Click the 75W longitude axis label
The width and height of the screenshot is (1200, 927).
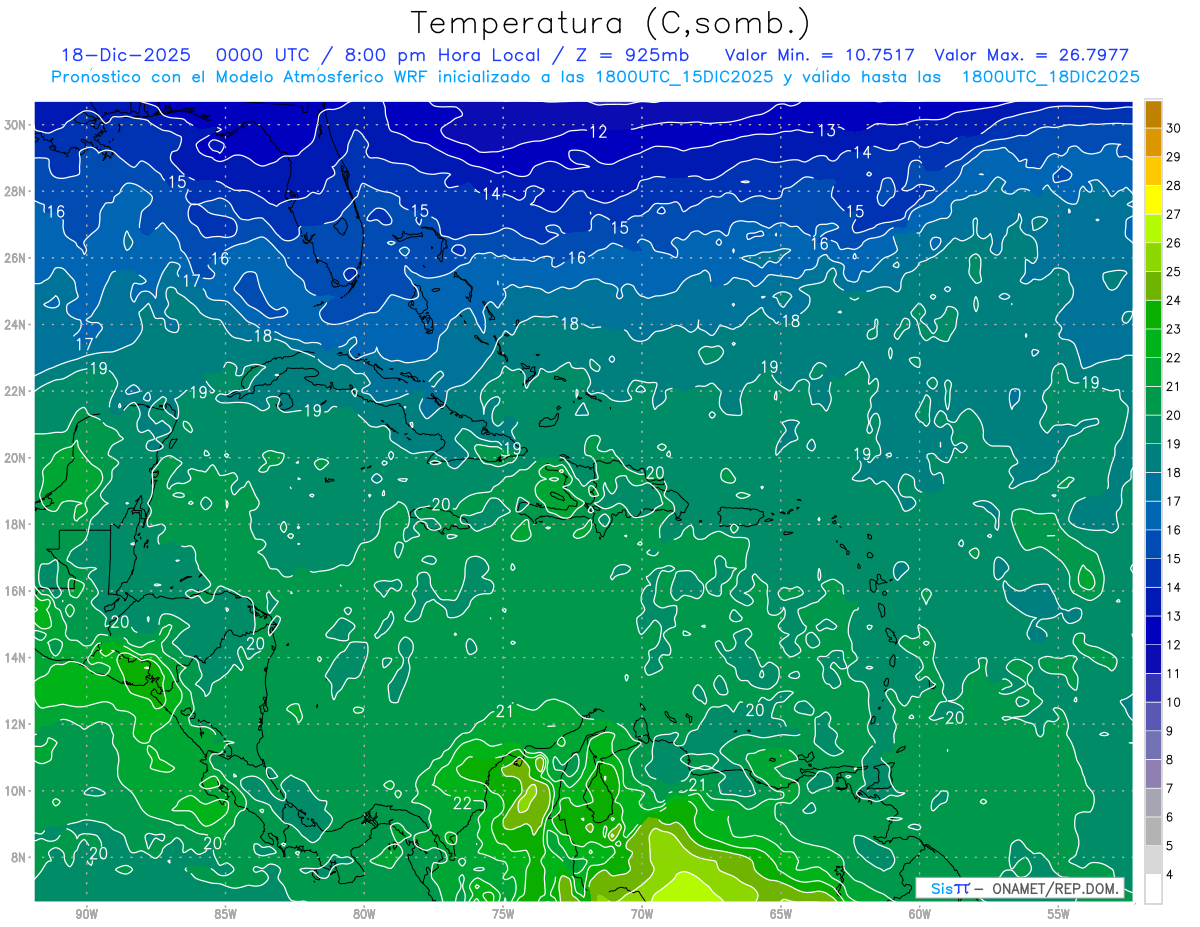(x=503, y=914)
